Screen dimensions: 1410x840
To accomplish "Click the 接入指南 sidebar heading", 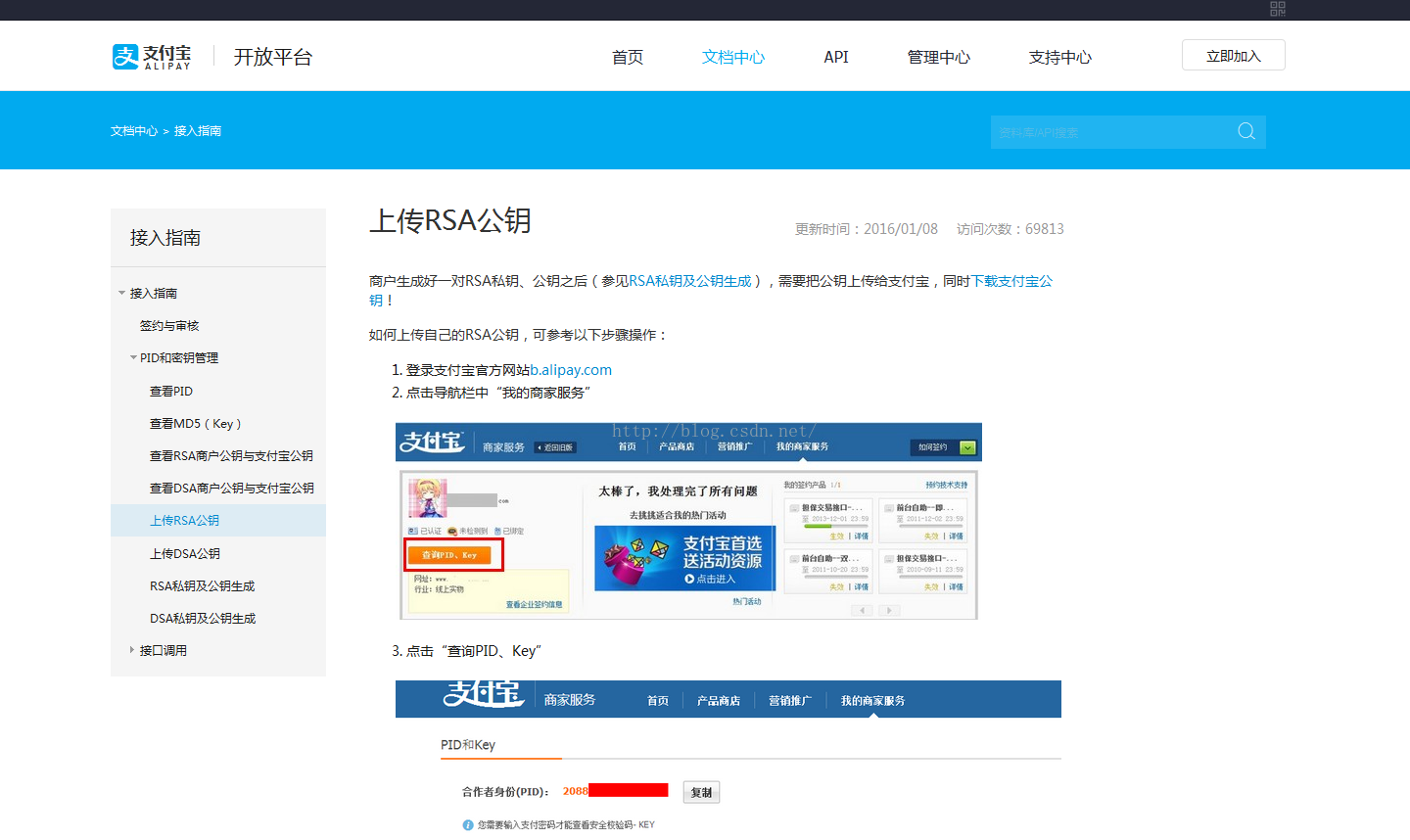I will click(x=165, y=238).
